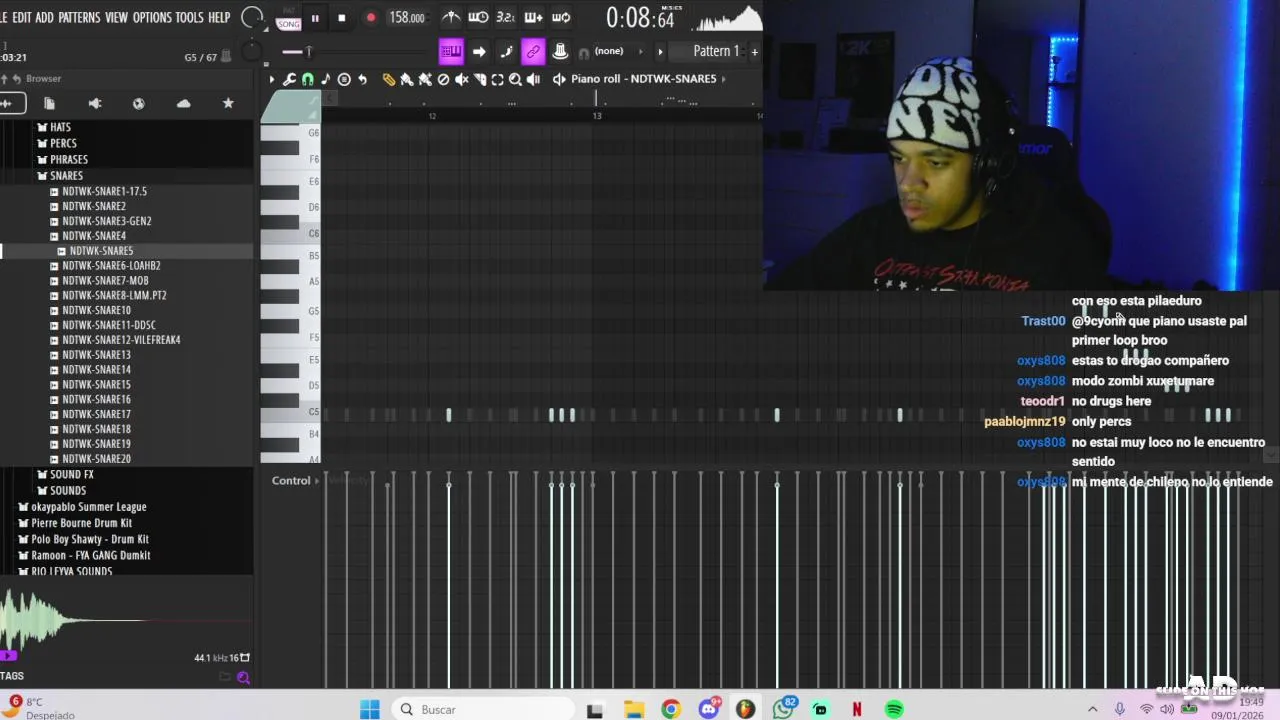Open the piano roll menu arrow
The width and height of the screenshot is (1280, 720).
271,79
